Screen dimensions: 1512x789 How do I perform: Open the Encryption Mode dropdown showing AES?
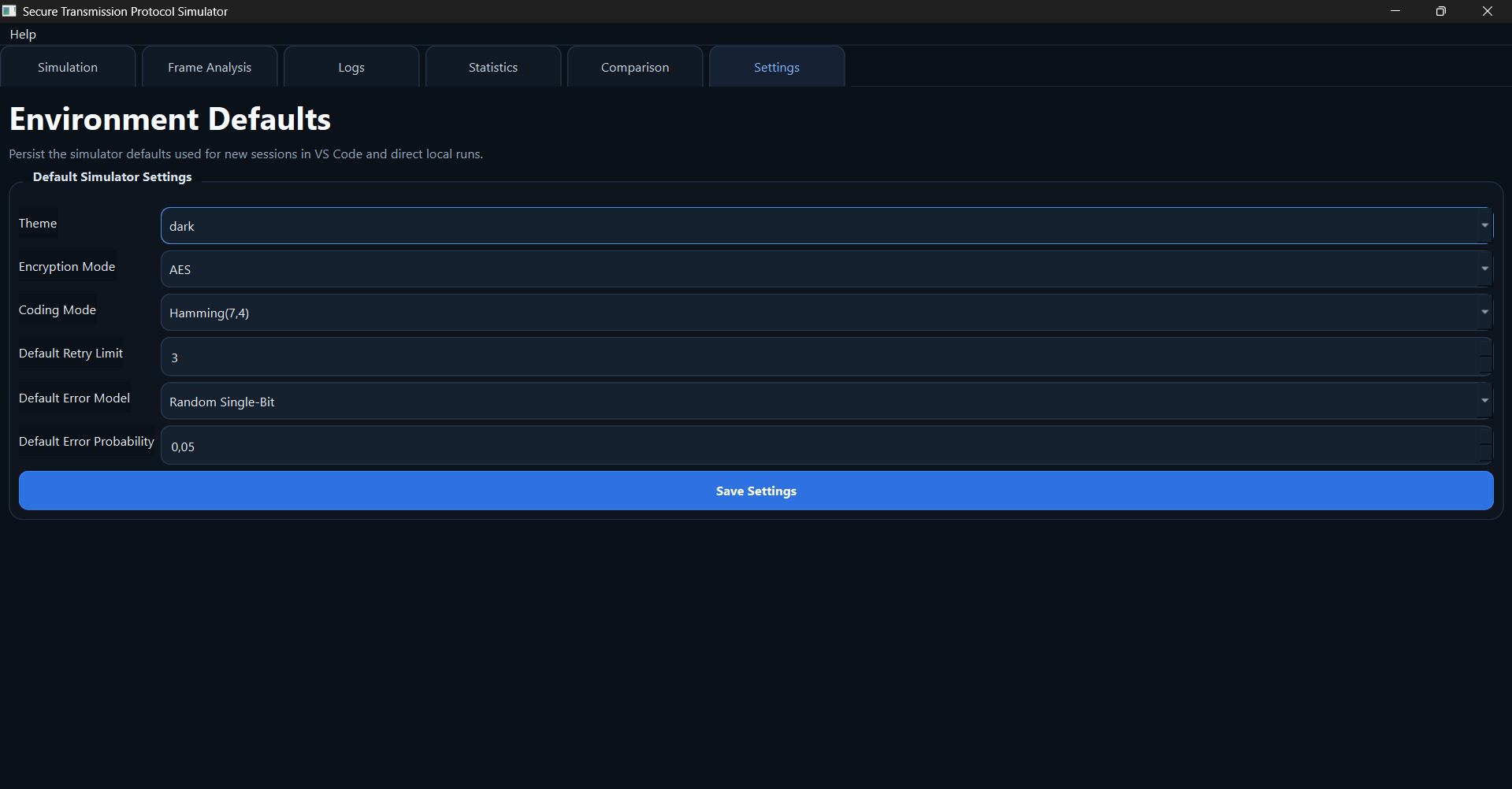pos(827,269)
